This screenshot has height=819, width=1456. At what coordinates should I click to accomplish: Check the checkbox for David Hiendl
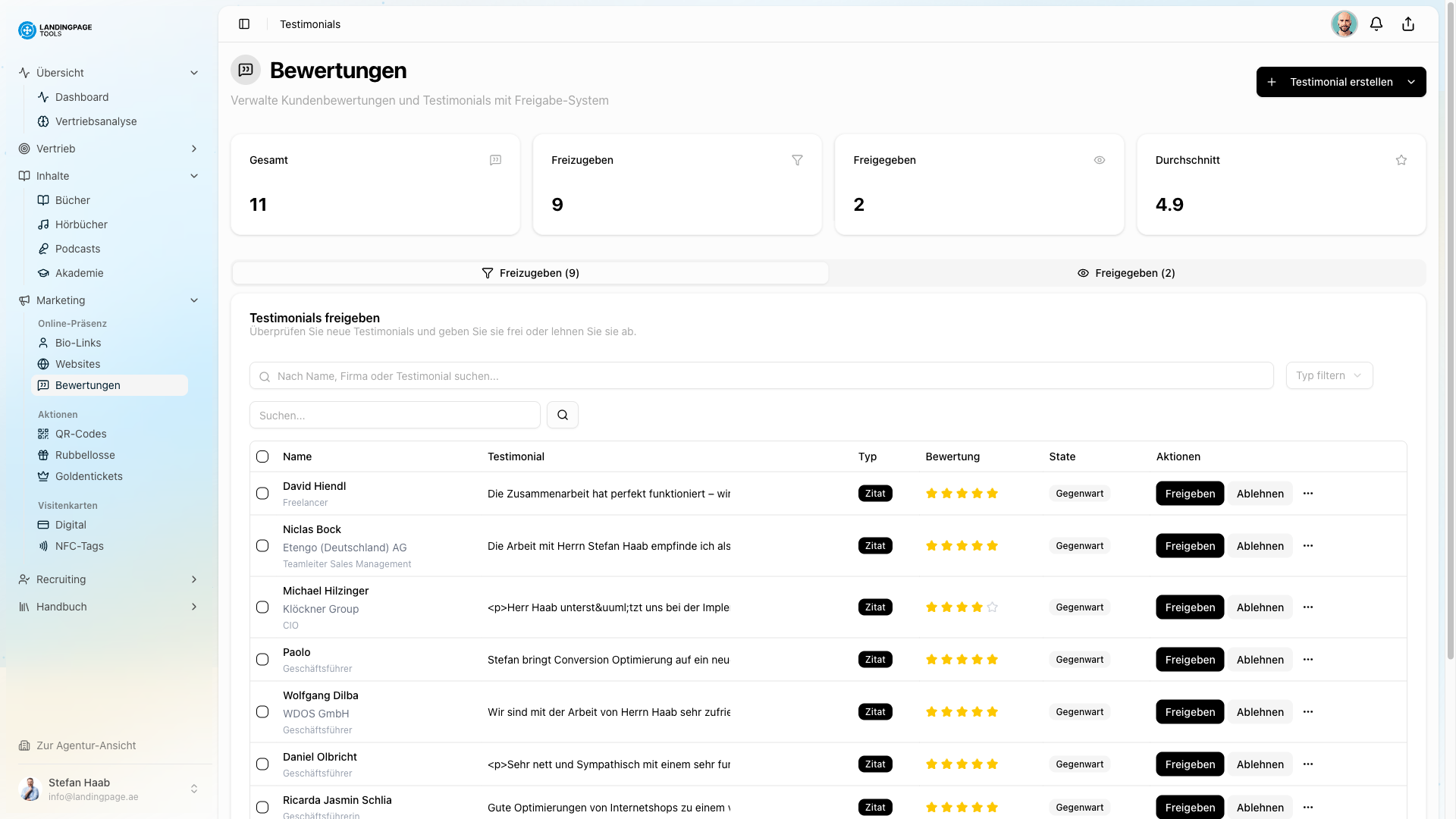click(262, 493)
